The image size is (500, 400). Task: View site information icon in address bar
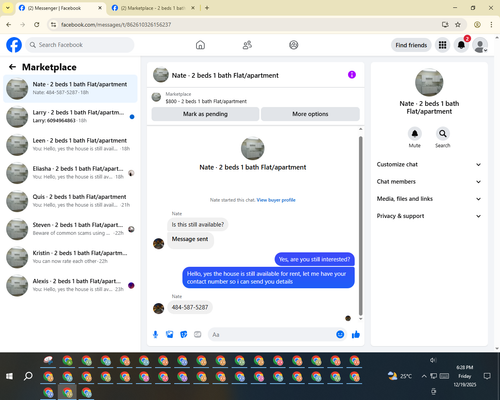click(53, 24)
